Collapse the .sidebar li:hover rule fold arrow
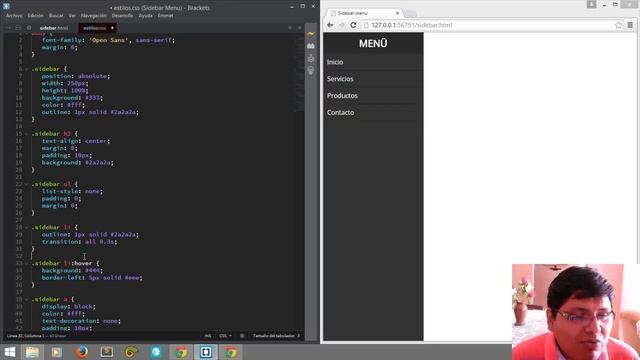The image size is (640, 360). tap(27, 263)
